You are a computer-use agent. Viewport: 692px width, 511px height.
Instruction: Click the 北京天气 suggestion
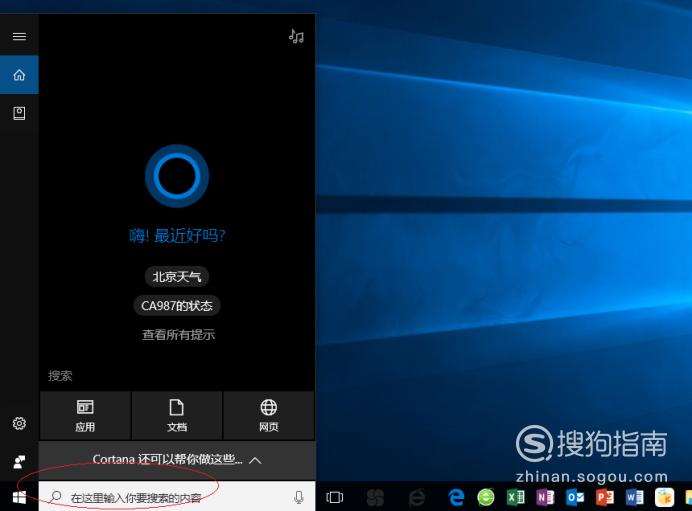point(177,277)
